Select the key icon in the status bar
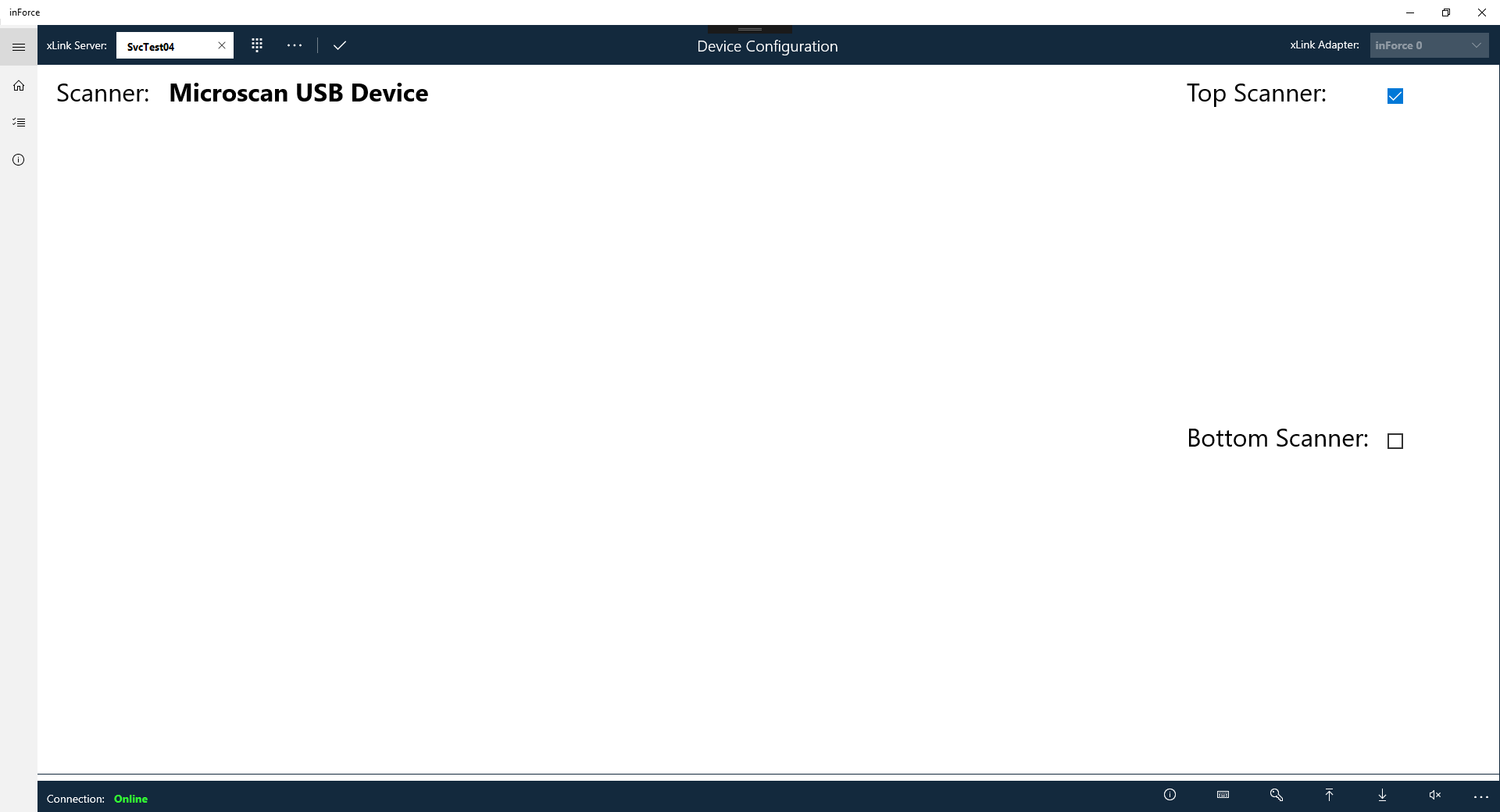The height and width of the screenshot is (812, 1500). (x=1276, y=795)
